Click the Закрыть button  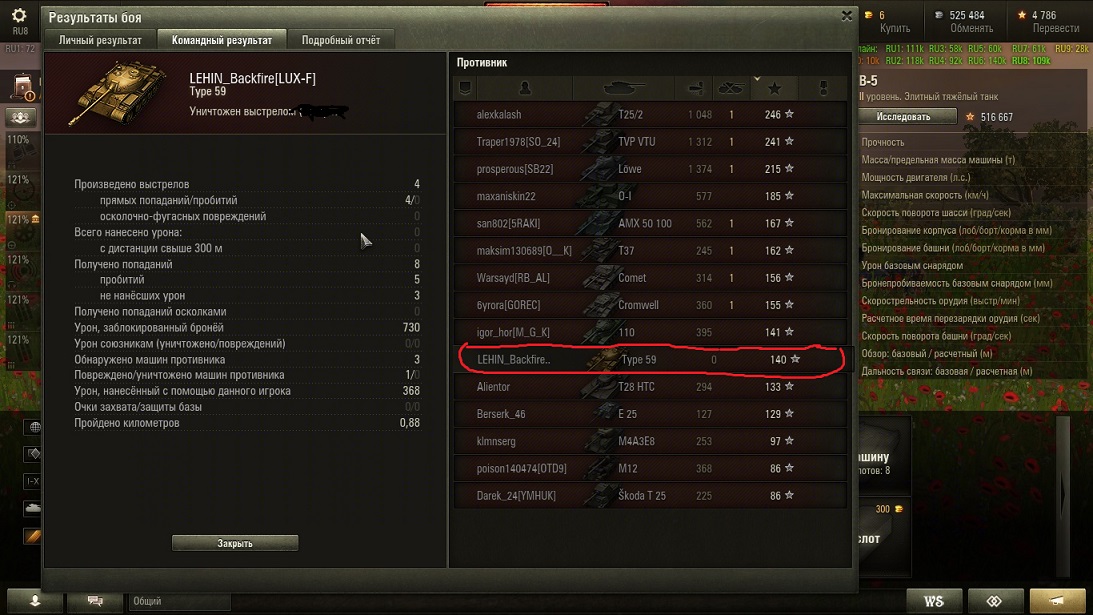235,543
